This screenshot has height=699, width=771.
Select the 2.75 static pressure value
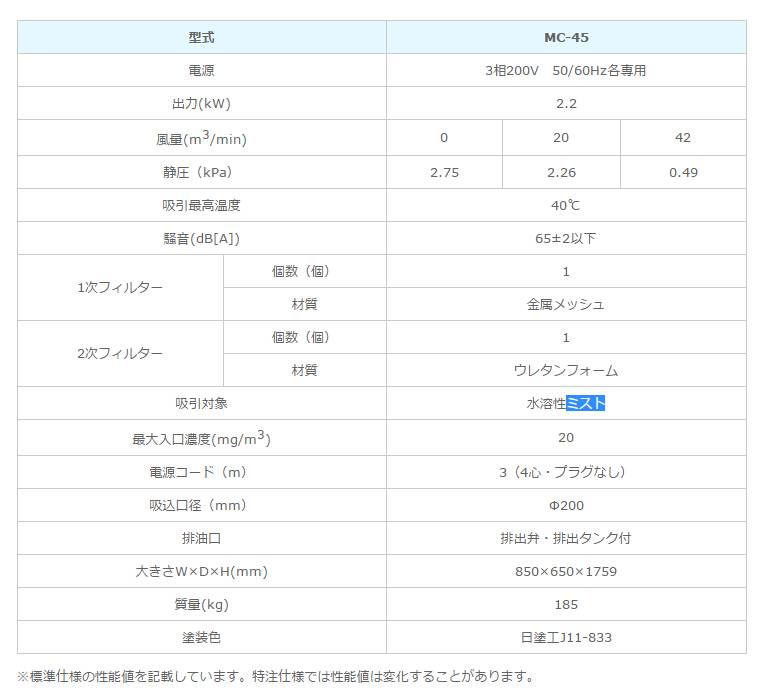444,172
